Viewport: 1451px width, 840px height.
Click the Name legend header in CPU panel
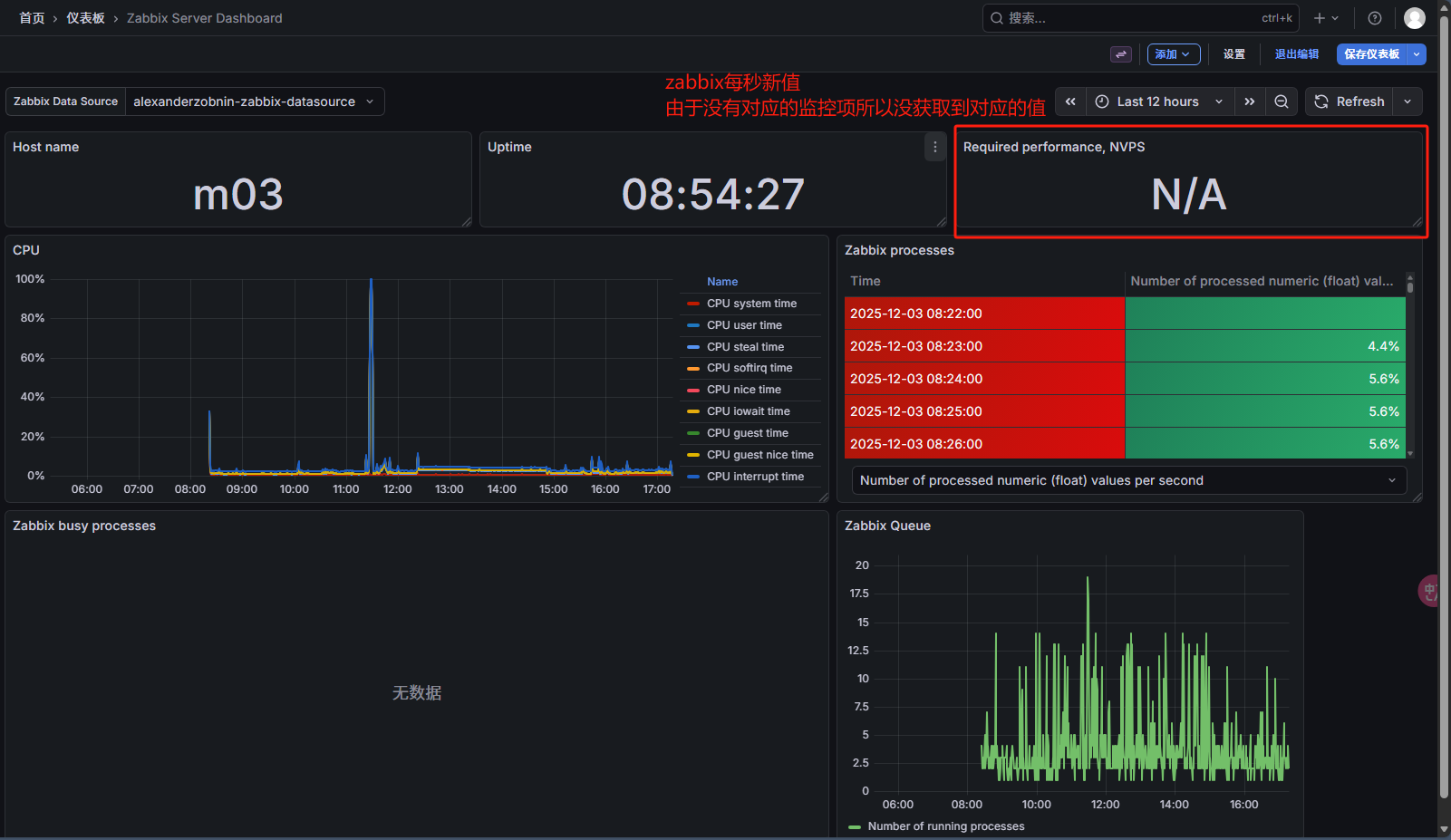722,282
